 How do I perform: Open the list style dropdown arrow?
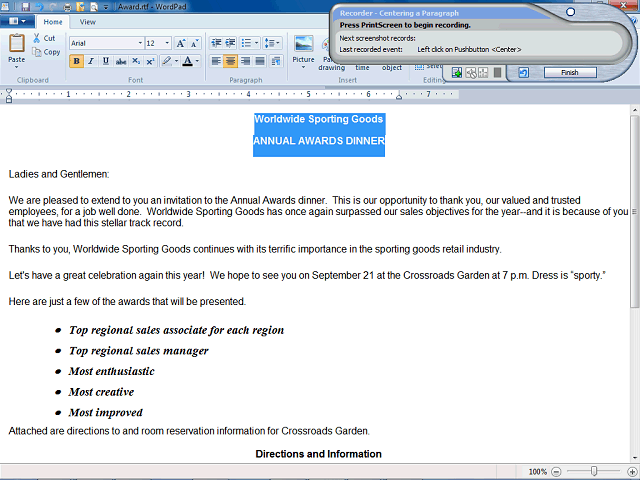[256, 43]
